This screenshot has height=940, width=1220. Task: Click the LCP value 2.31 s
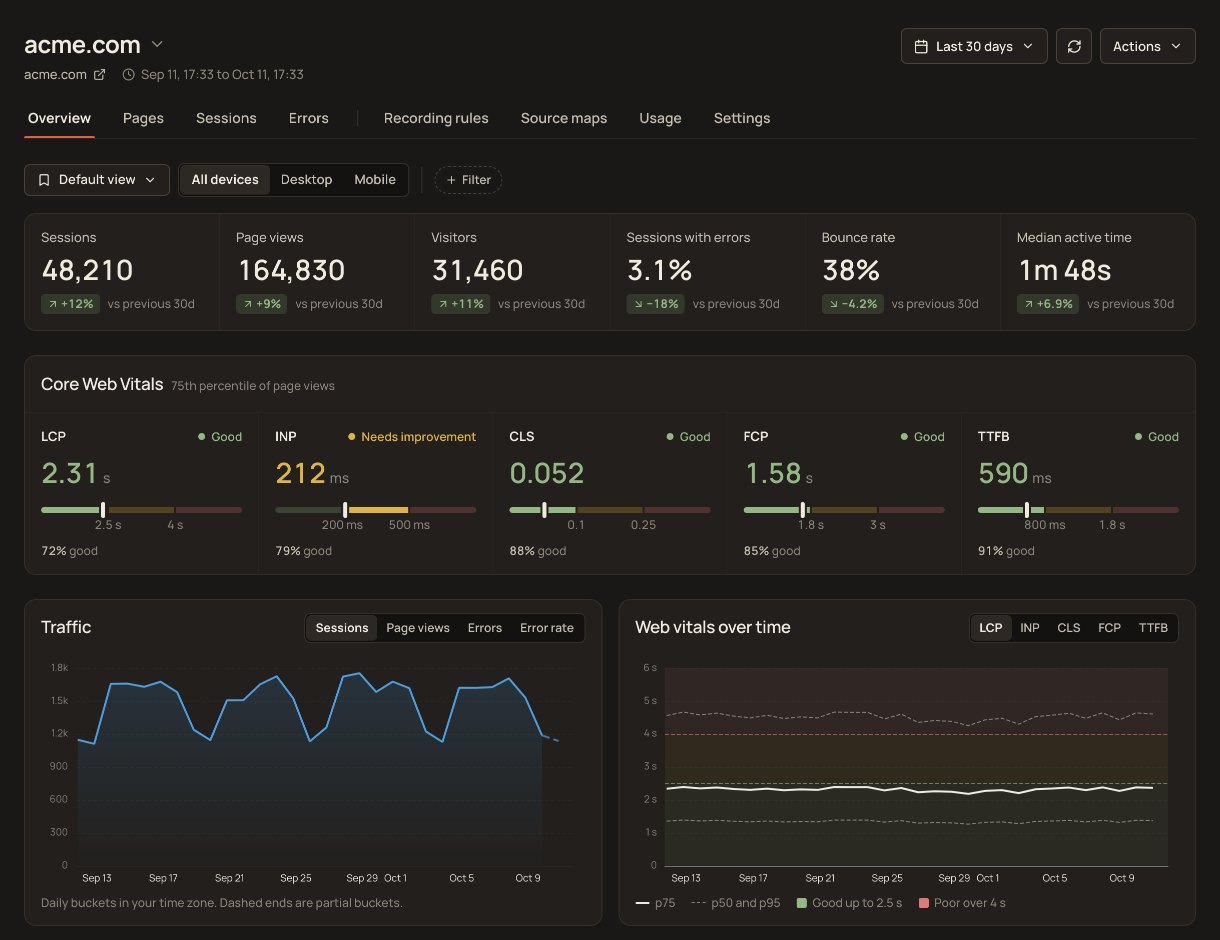(75, 473)
